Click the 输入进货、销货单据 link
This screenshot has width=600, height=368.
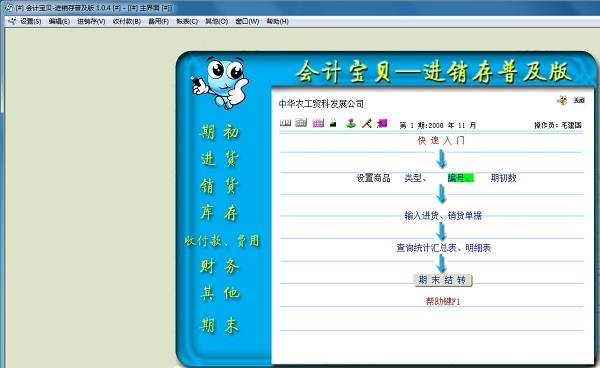click(x=443, y=216)
